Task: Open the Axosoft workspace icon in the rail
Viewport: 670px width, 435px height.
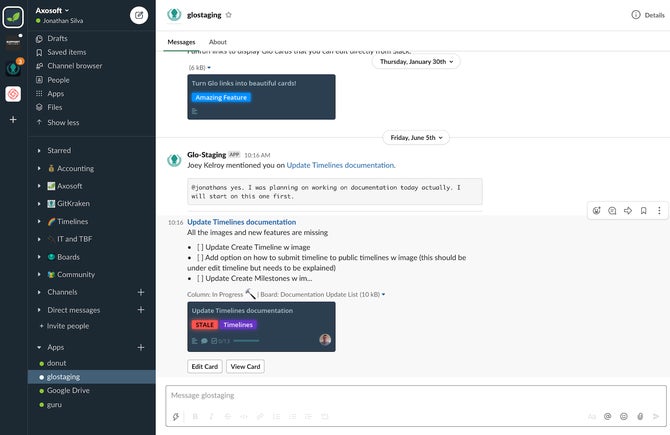Action: pos(13,17)
